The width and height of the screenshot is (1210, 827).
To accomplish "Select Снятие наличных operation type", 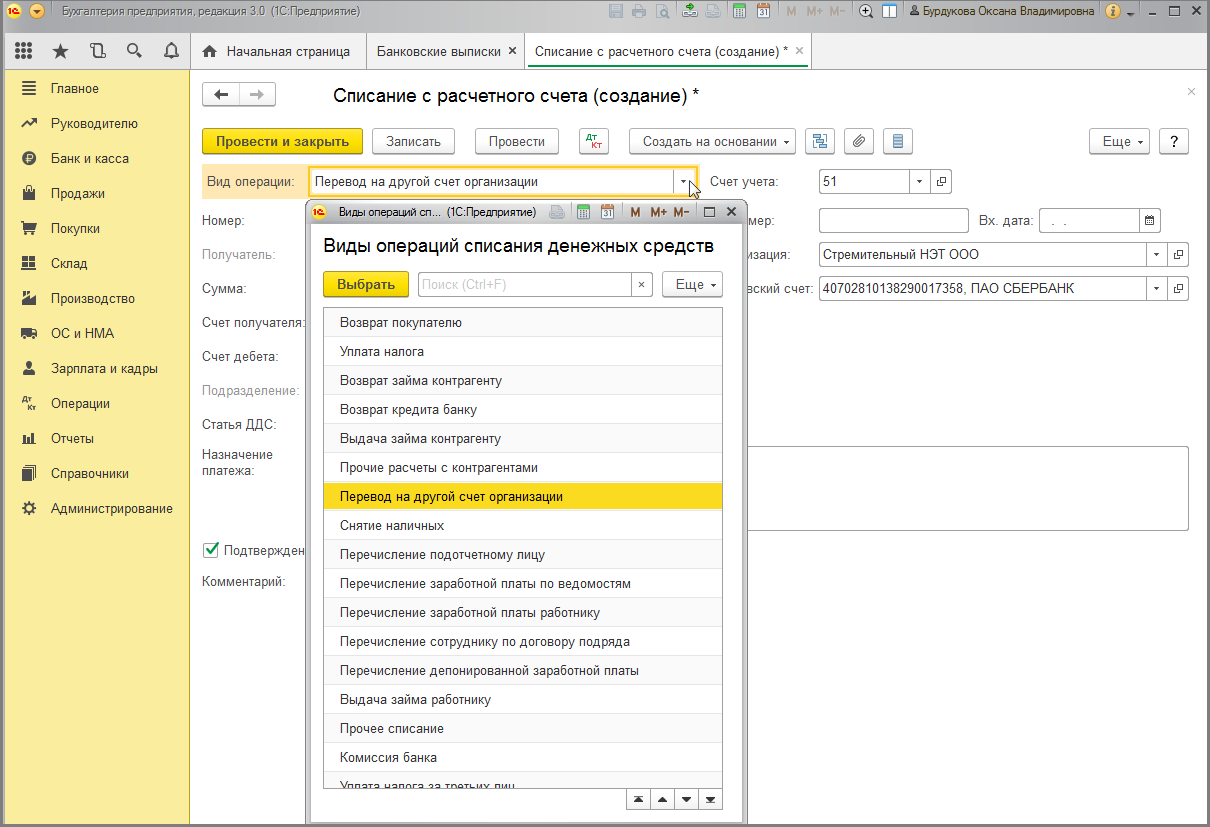I will tap(392, 525).
